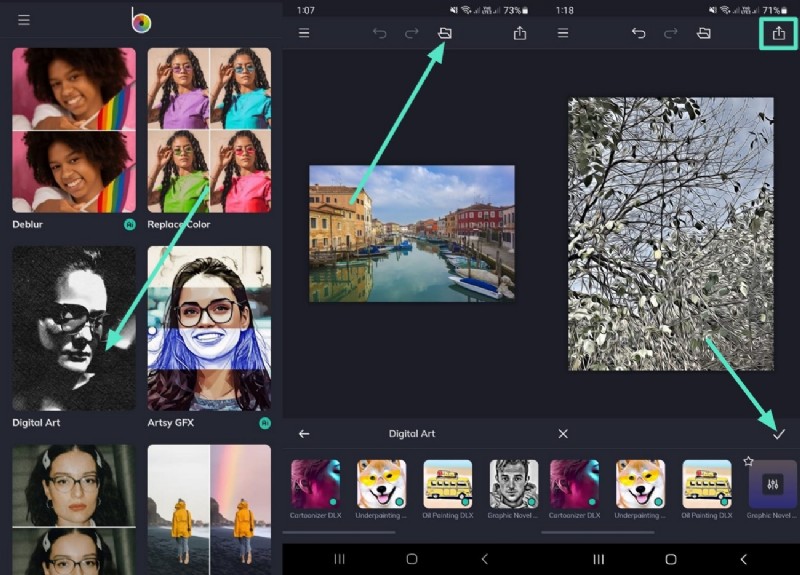800x575 pixels.
Task: Open the Artsy GFX effect thumbnail
Action: pyautogui.click(x=209, y=328)
